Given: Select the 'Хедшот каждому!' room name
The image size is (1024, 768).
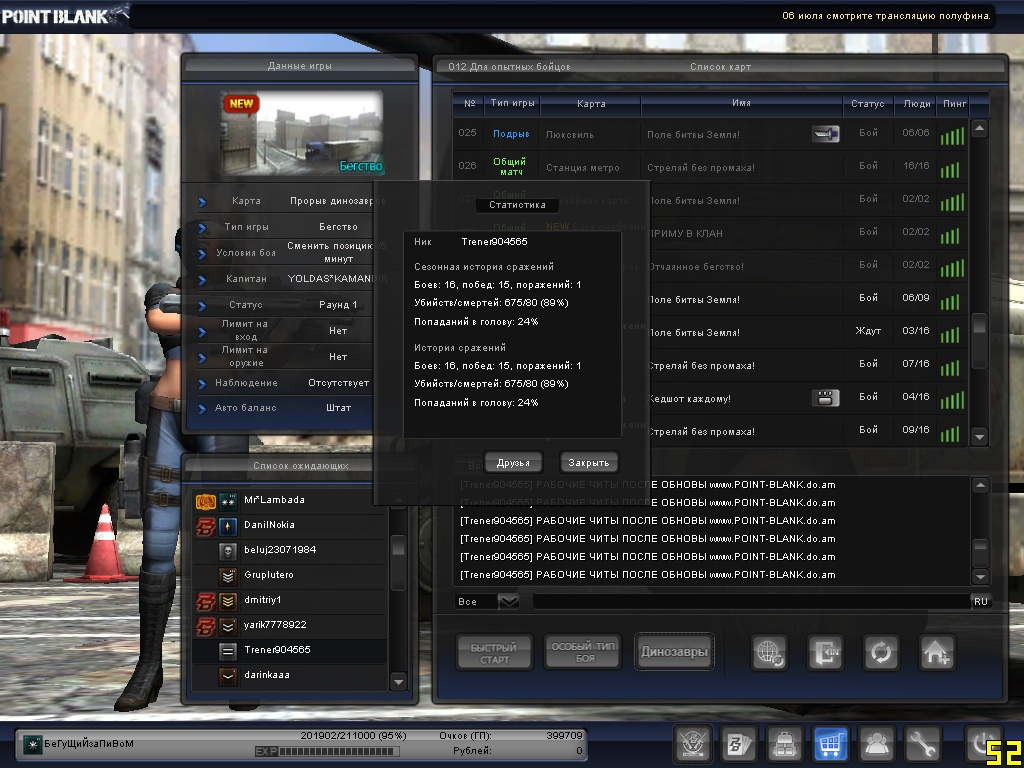Looking at the screenshot, I should 689,398.
